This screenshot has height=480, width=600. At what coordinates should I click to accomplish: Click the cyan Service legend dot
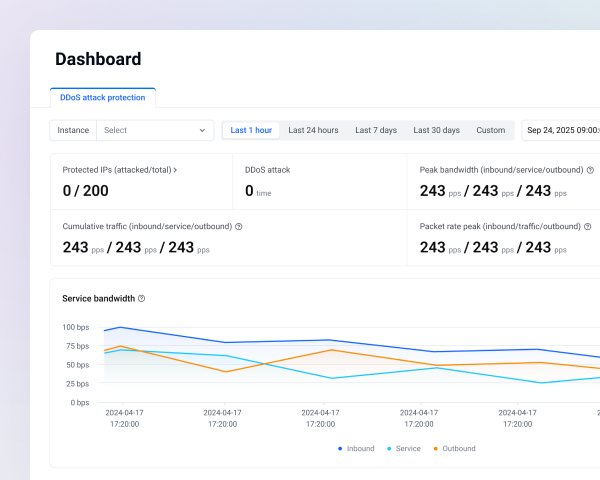coord(390,449)
